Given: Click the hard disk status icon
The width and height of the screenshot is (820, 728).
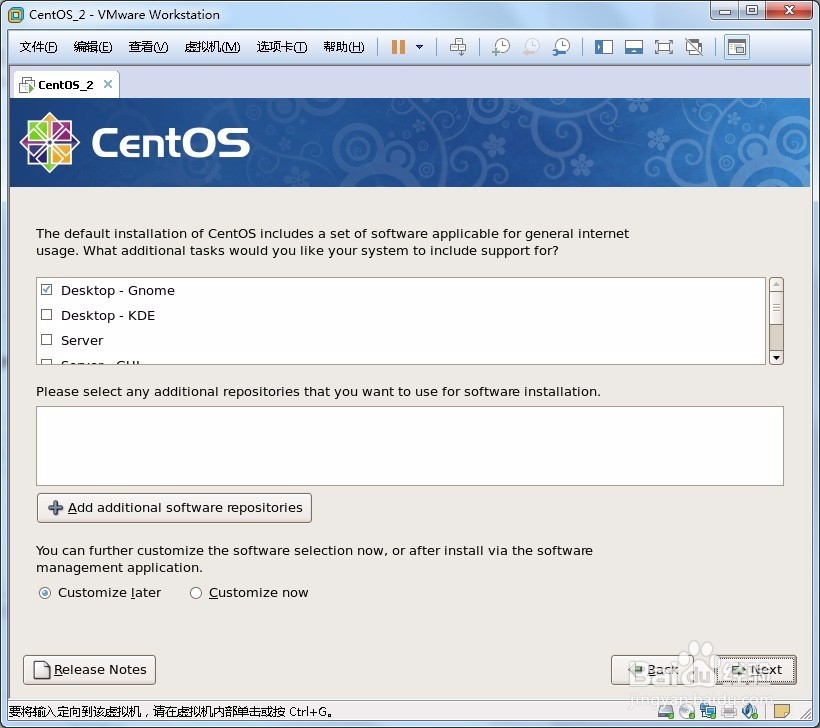Looking at the screenshot, I should pyautogui.click(x=666, y=711).
